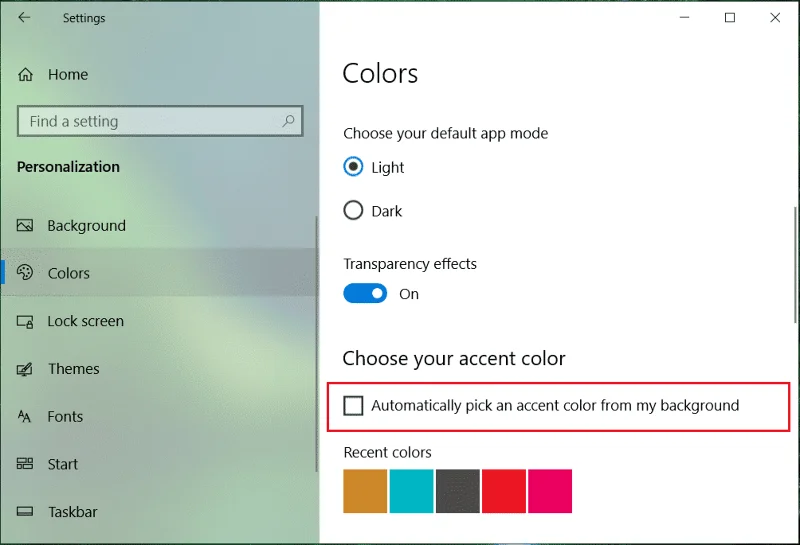Click the magnifier icon in search box
800x545 pixels.
click(x=288, y=121)
